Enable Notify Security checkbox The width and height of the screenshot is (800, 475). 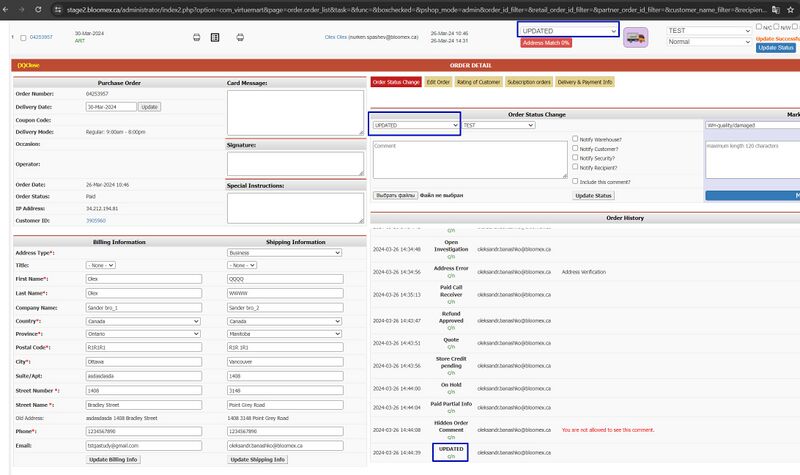tap(575, 157)
